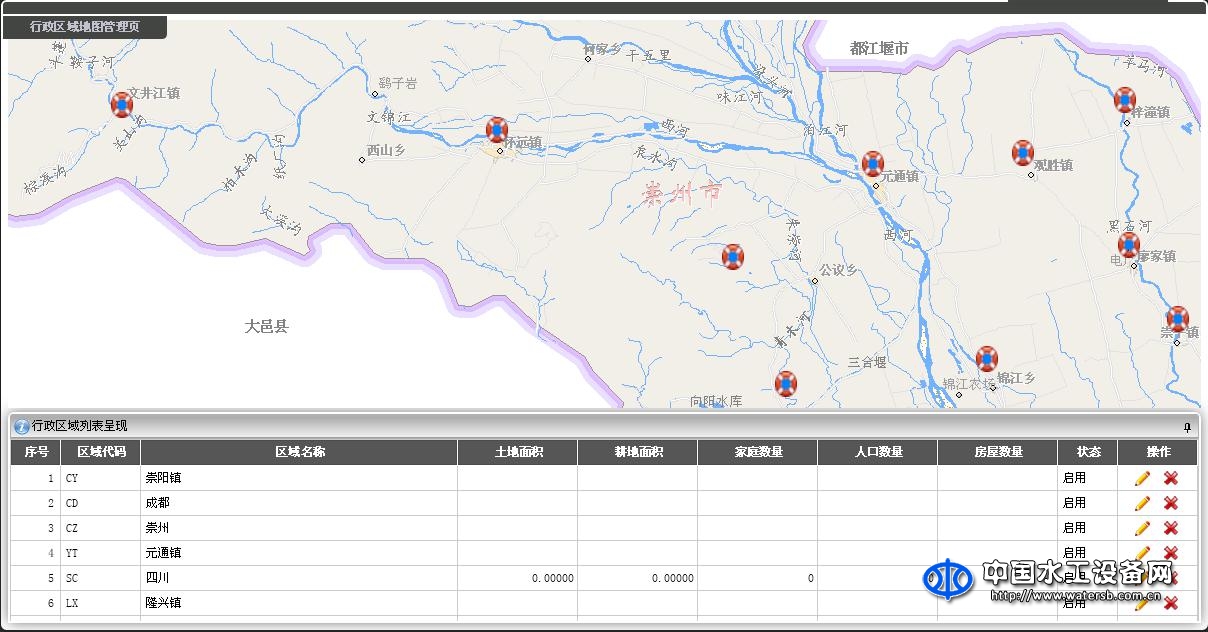This screenshot has width=1208, height=632.
Task: Switch to the 行政区域地图管理页 tab
Action: click(x=85, y=27)
